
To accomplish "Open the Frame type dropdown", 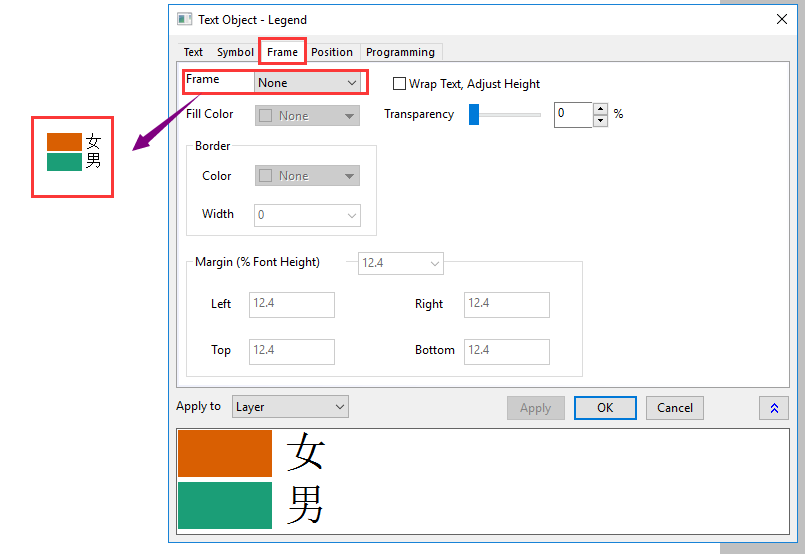I will point(307,83).
